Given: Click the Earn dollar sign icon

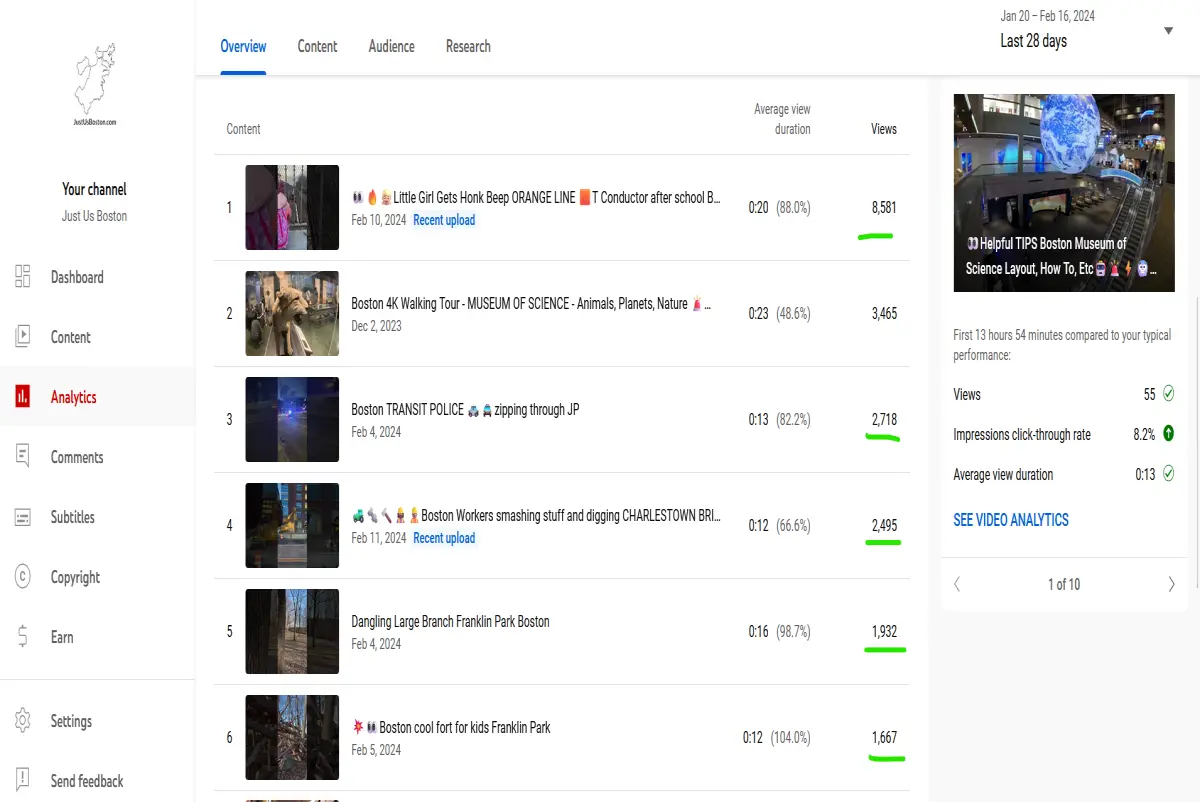Looking at the screenshot, I should tap(23, 637).
